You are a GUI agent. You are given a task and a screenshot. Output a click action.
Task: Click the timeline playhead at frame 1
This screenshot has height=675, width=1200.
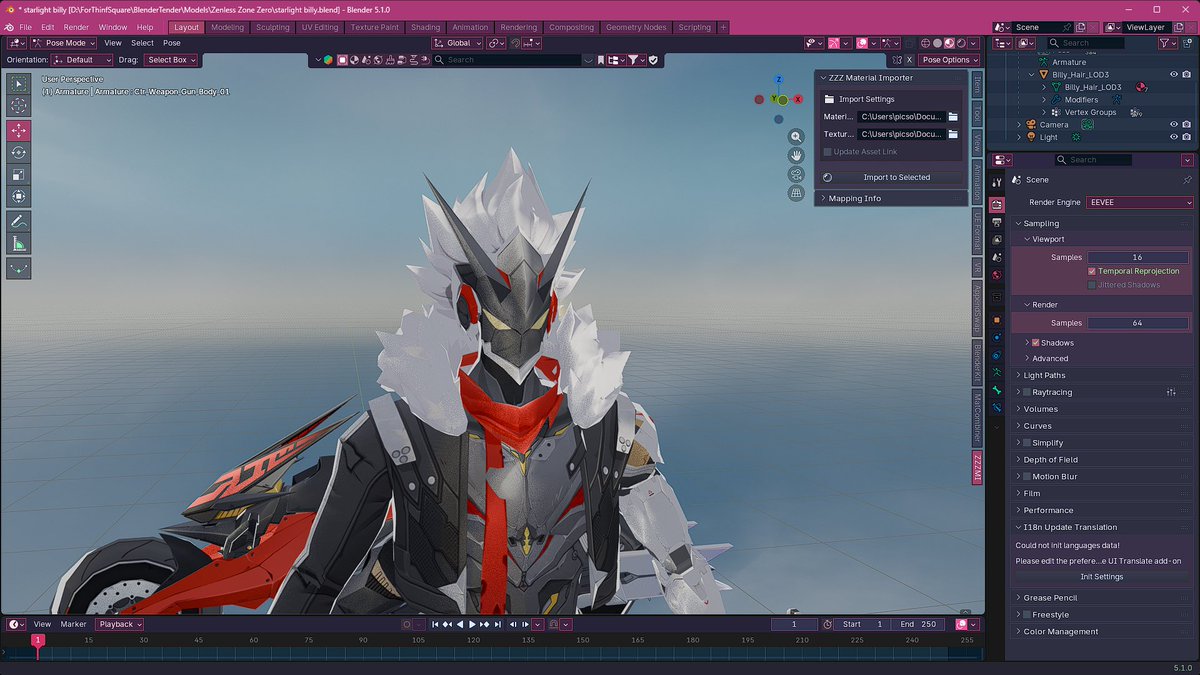pos(37,640)
